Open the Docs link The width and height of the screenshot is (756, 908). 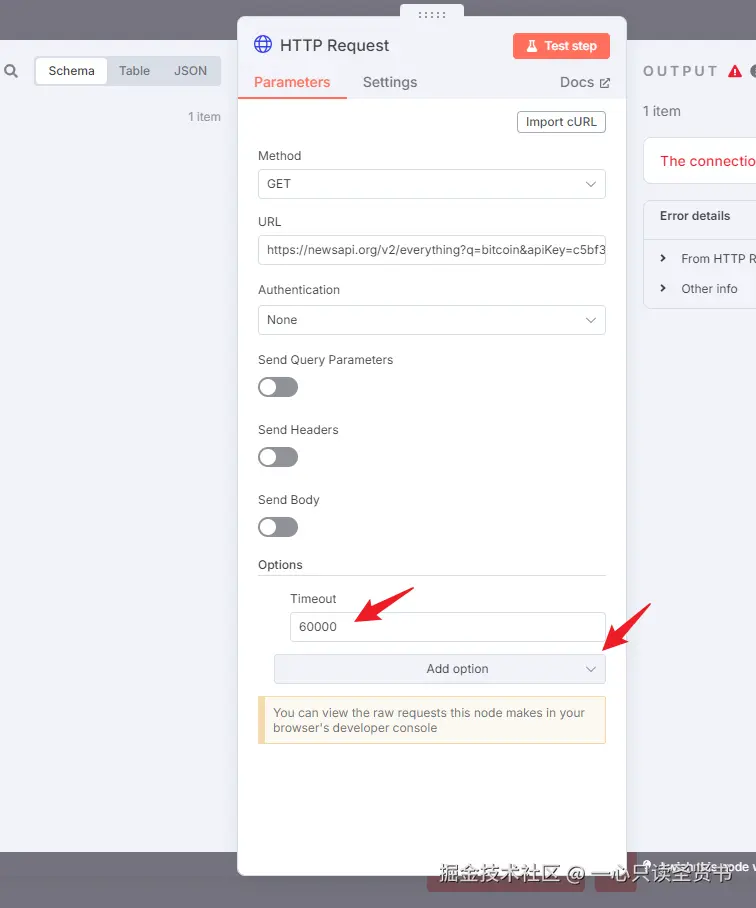585,82
